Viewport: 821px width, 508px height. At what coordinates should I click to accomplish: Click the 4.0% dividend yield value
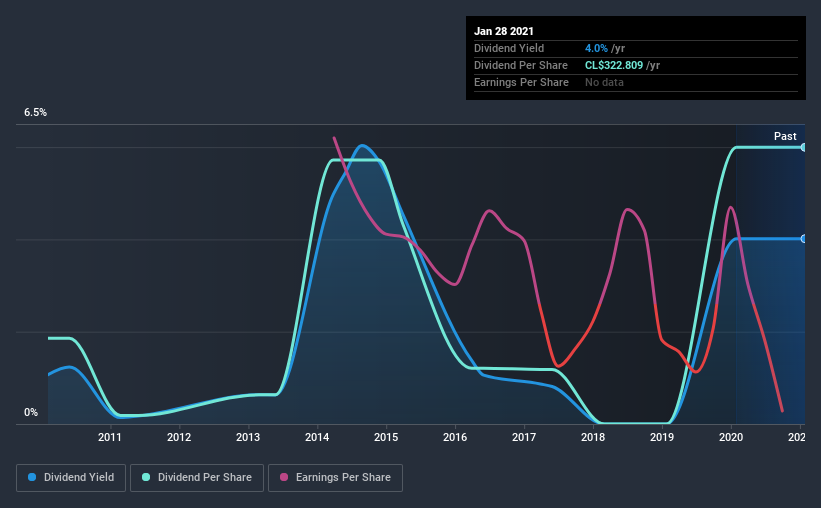coord(596,48)
